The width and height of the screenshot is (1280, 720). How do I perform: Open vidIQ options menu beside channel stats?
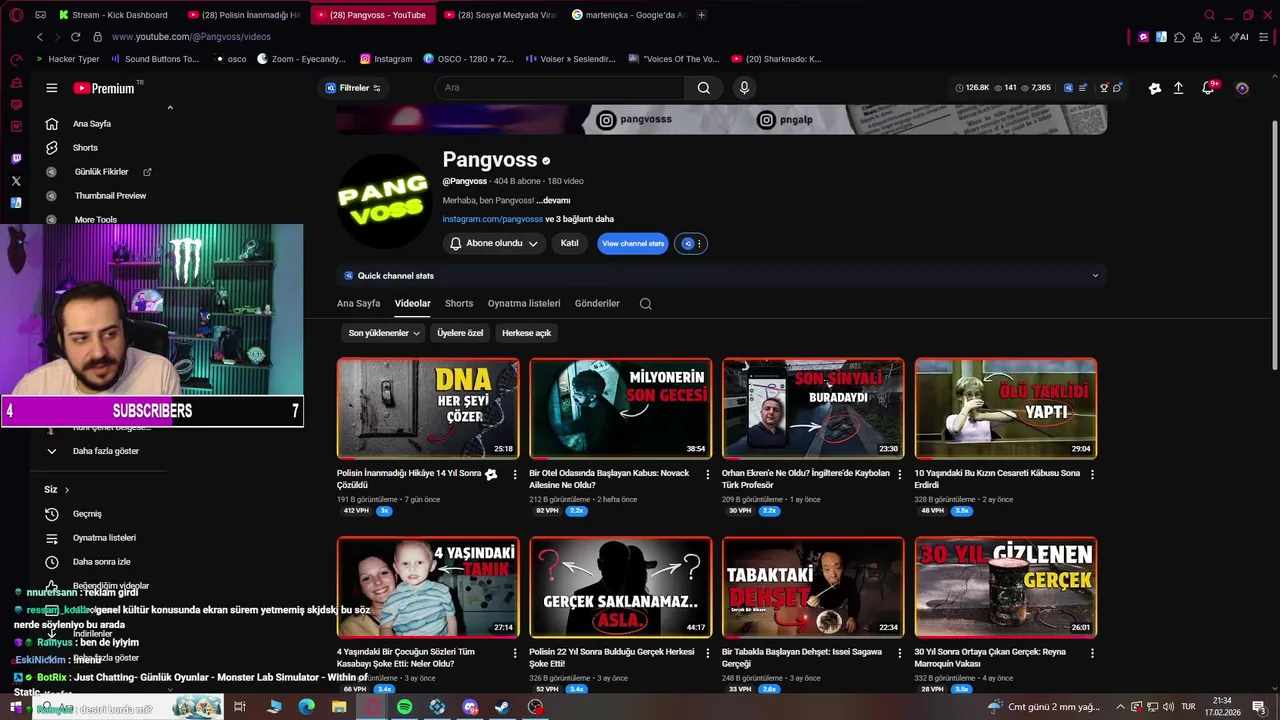tap(691, 244)
